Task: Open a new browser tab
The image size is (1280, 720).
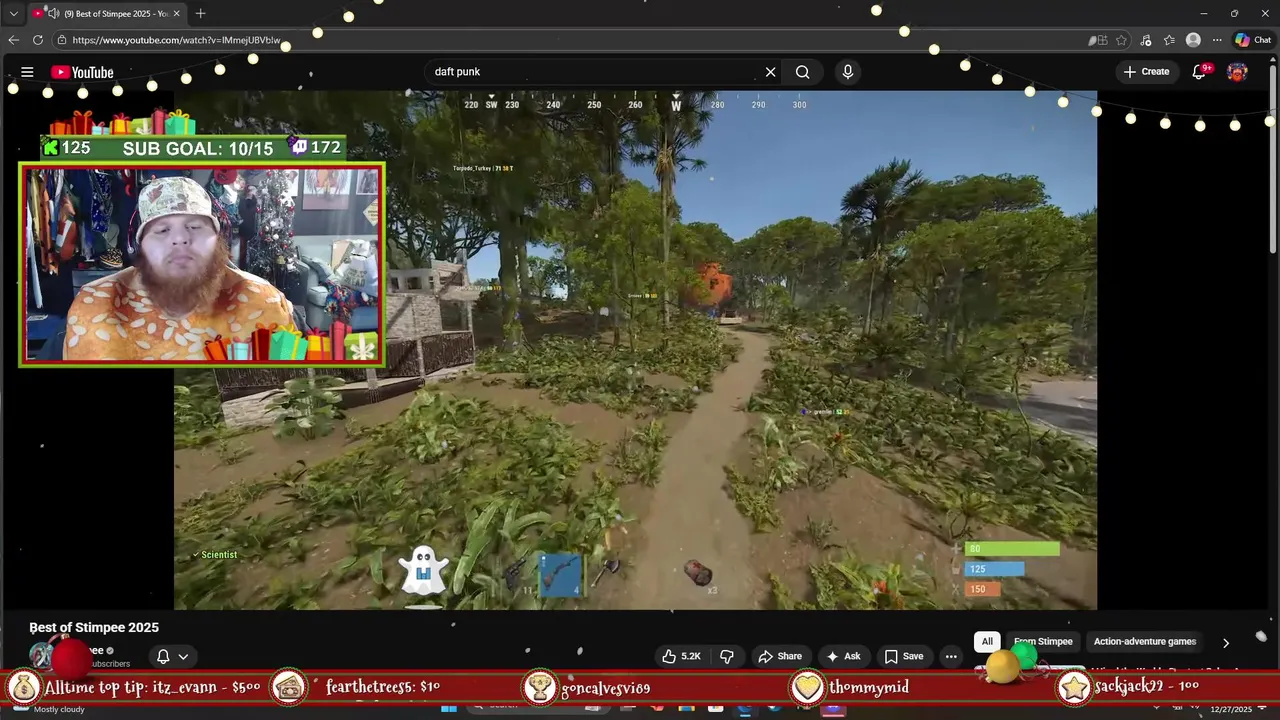Action: (200, 13)
